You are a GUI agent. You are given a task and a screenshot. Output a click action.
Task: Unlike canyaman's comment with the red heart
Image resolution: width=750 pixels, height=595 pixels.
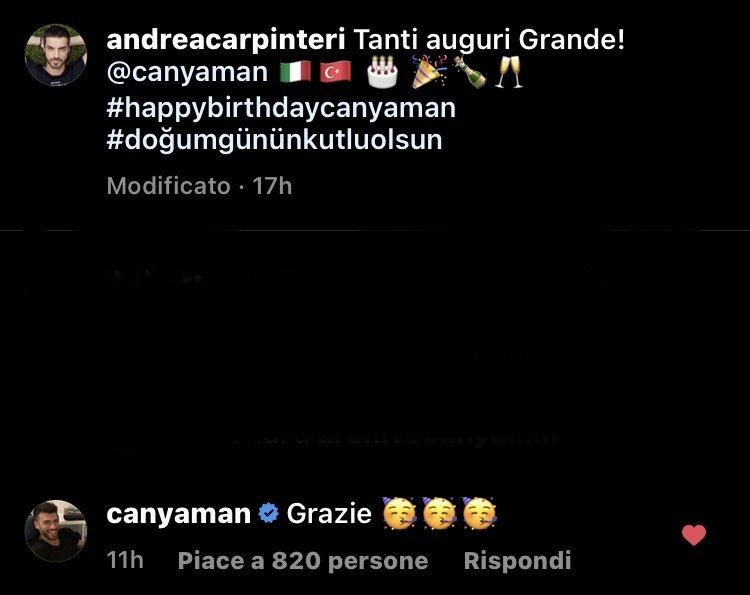694,535
